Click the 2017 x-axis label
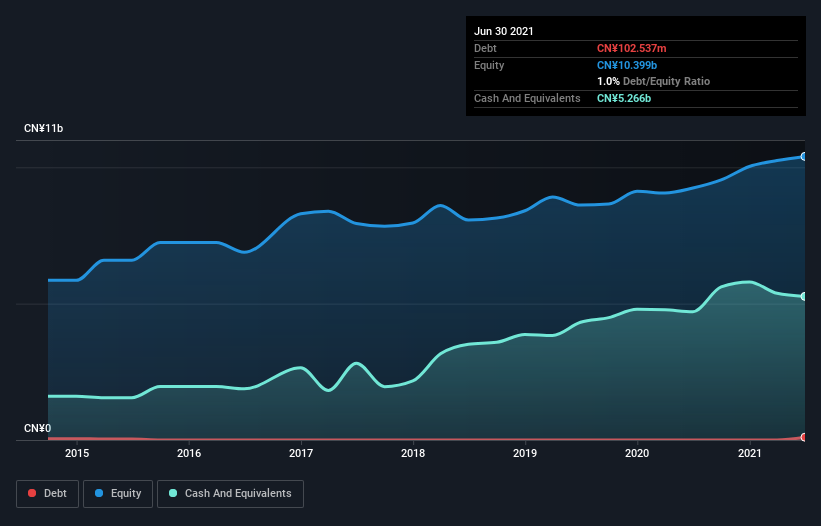821x526 pixels. pyautogui.click(x=301, y=453)
